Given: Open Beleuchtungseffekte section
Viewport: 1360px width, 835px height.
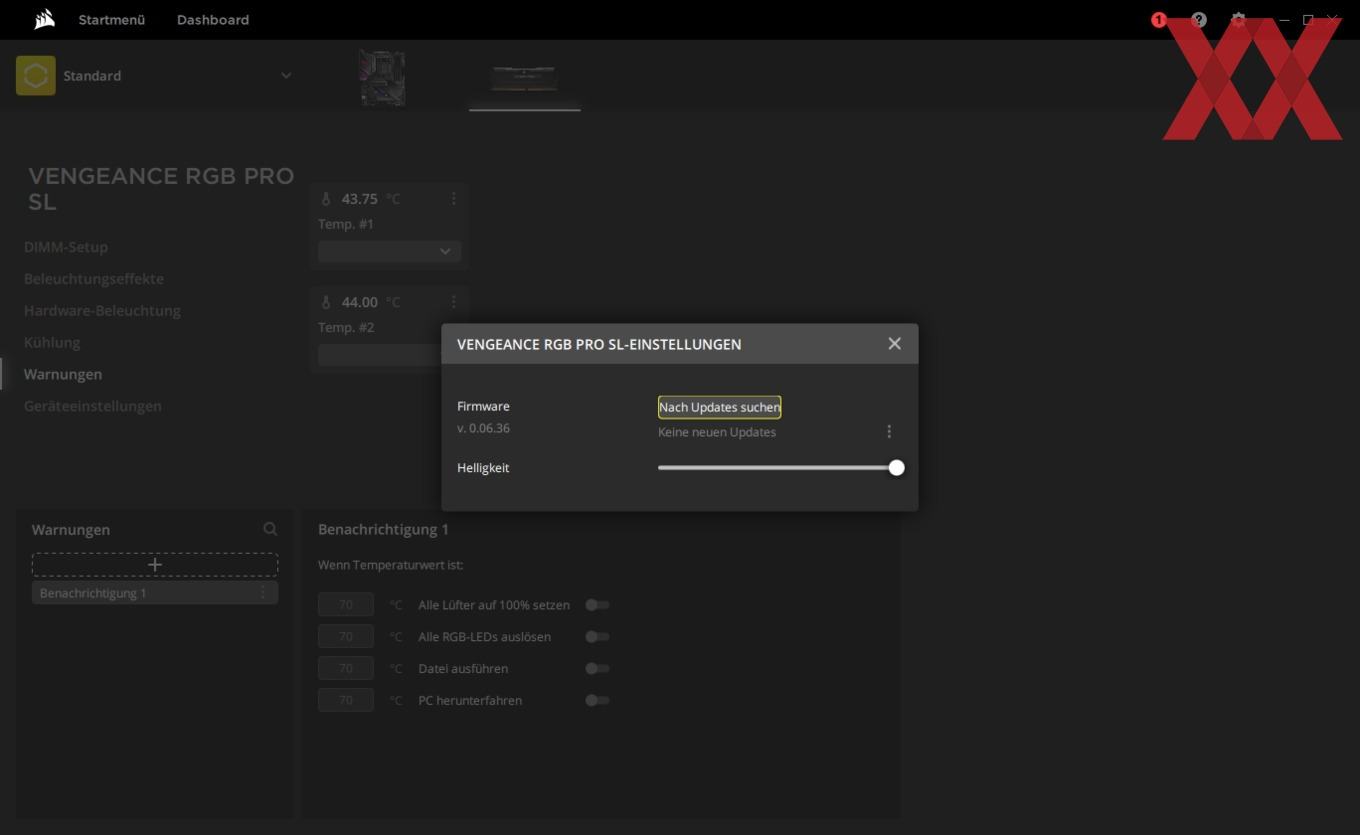Looking at the screenshot, I should point(94,279).
